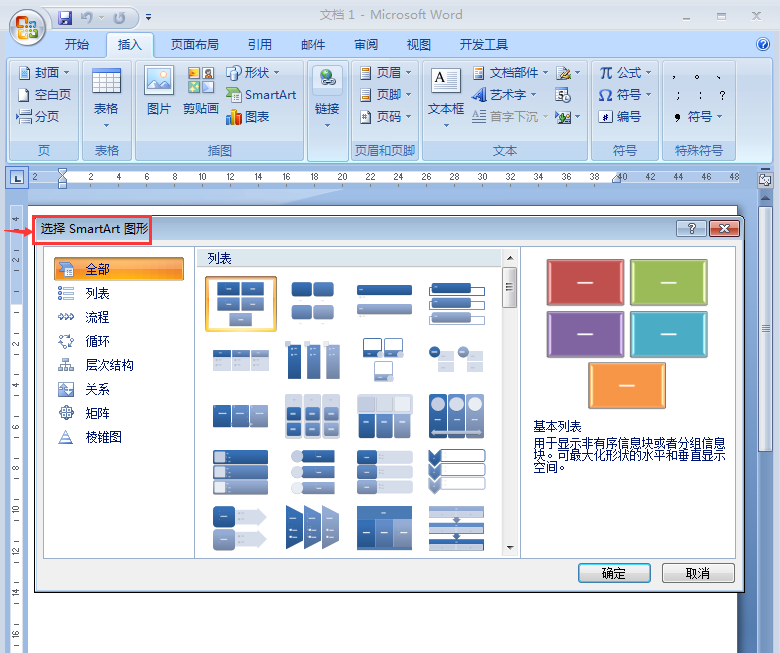Choose the 基本列表 basic block list thumbnail
Image resolution: width=780 pixels, height=653 pixels.
(x=241, y=304)
